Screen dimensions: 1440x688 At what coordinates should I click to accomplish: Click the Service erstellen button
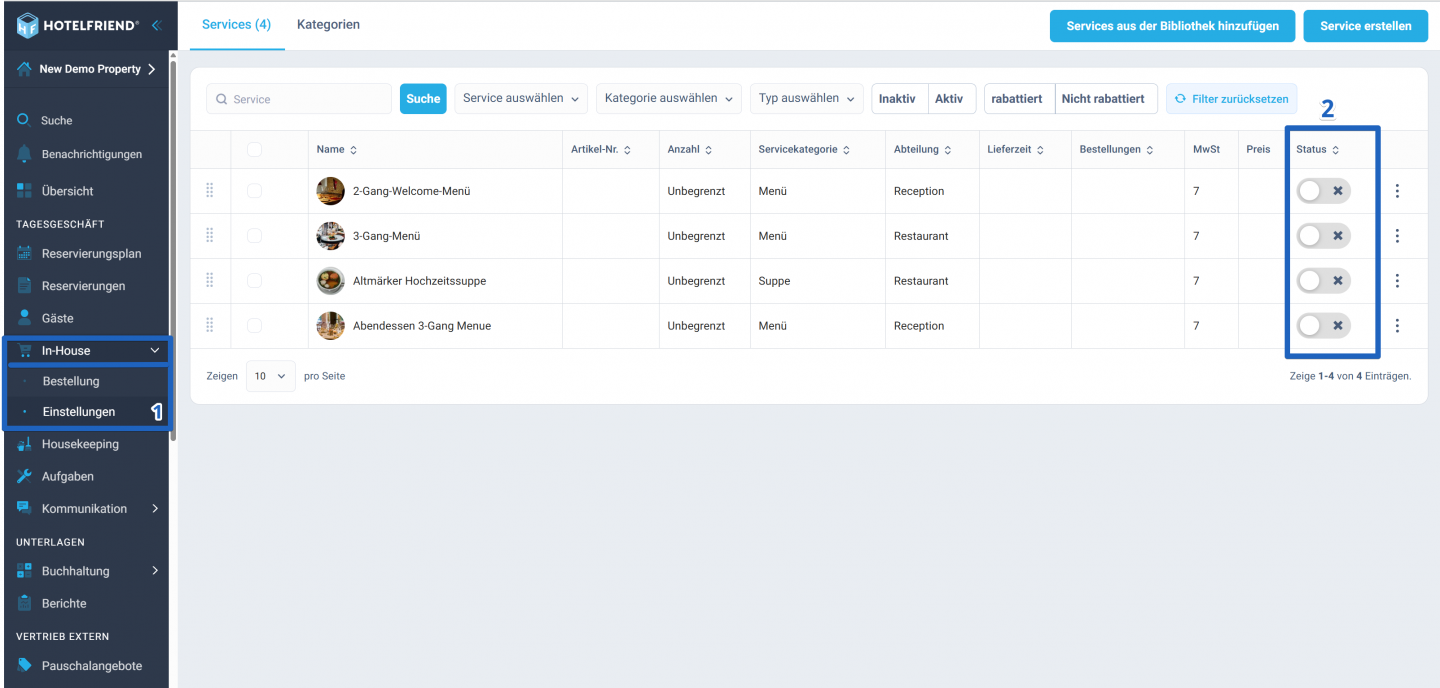pos(1366,26)
